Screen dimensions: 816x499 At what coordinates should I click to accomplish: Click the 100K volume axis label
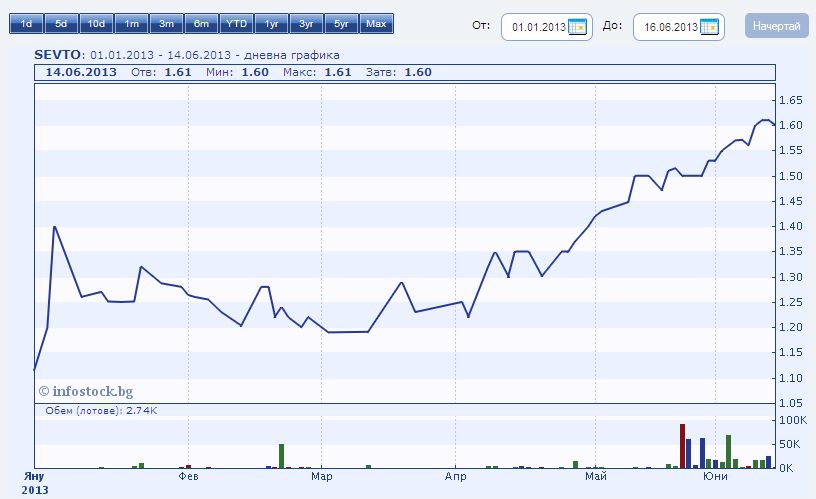[793, 420]
